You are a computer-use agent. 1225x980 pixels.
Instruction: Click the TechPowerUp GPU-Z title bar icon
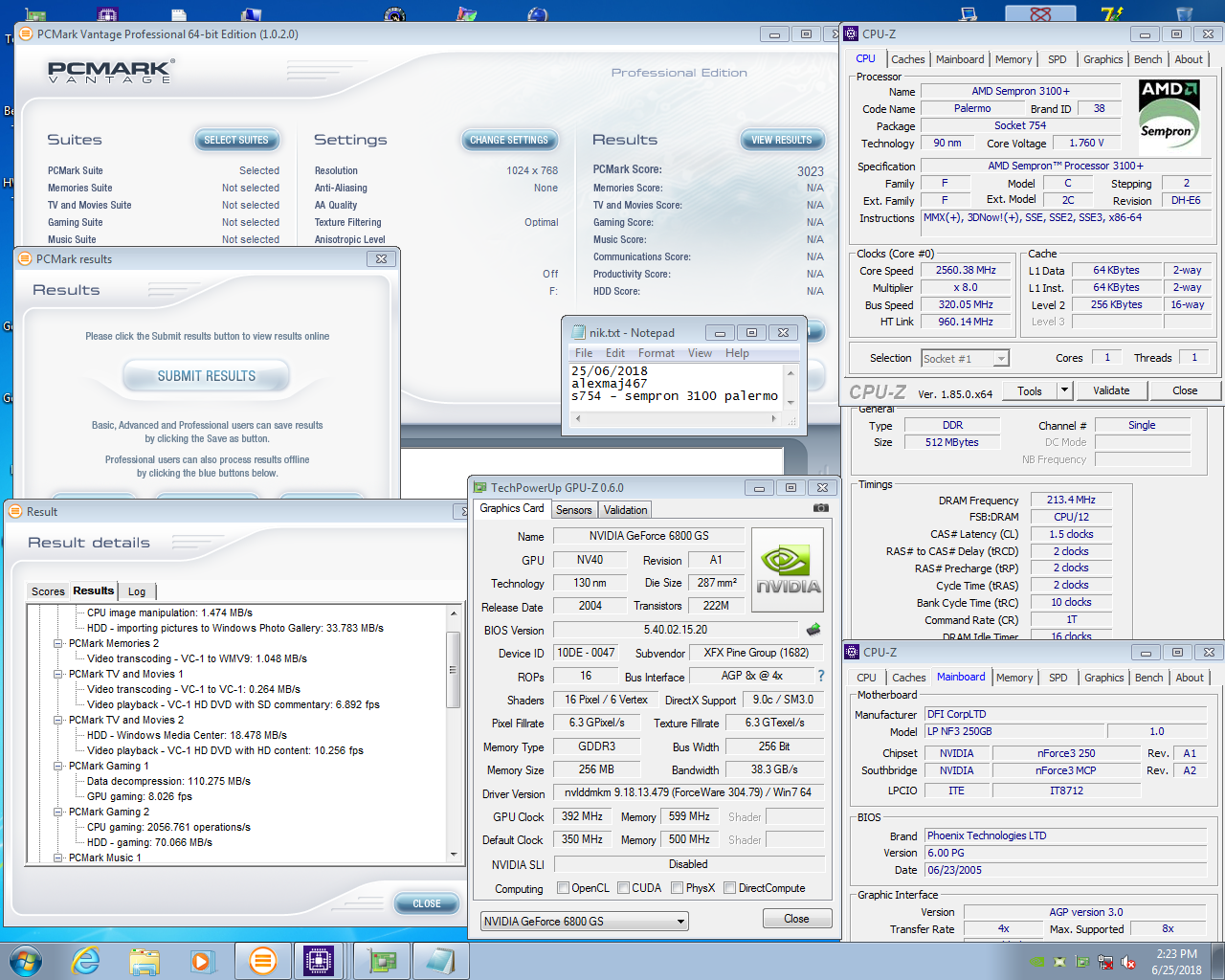[480, 487]
